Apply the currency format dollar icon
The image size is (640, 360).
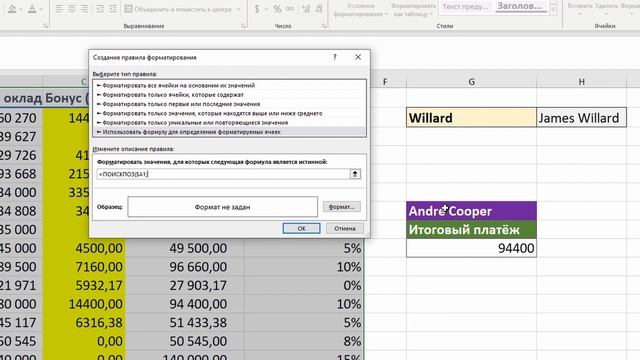coord(257,9)
